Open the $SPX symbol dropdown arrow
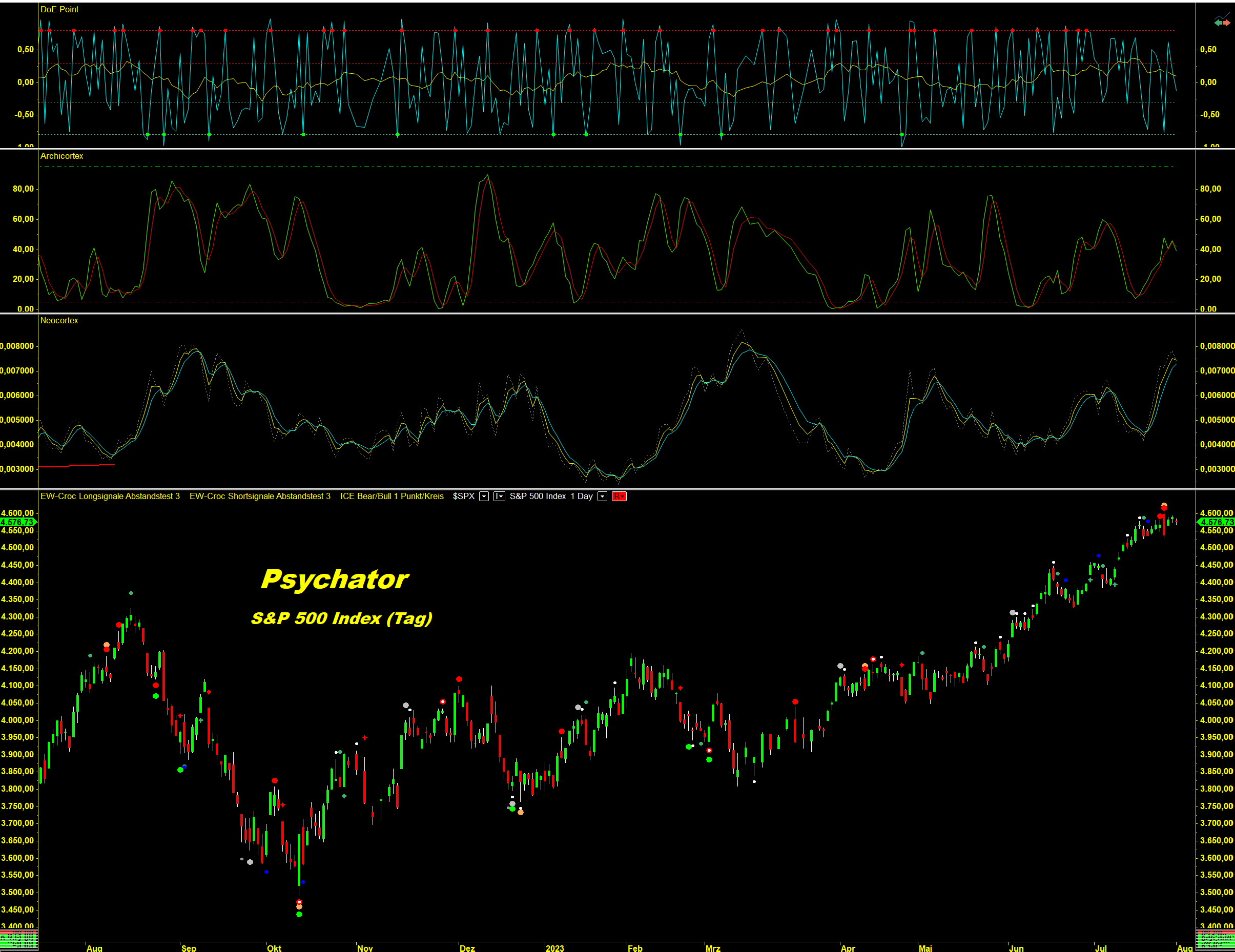 [484, 496]
